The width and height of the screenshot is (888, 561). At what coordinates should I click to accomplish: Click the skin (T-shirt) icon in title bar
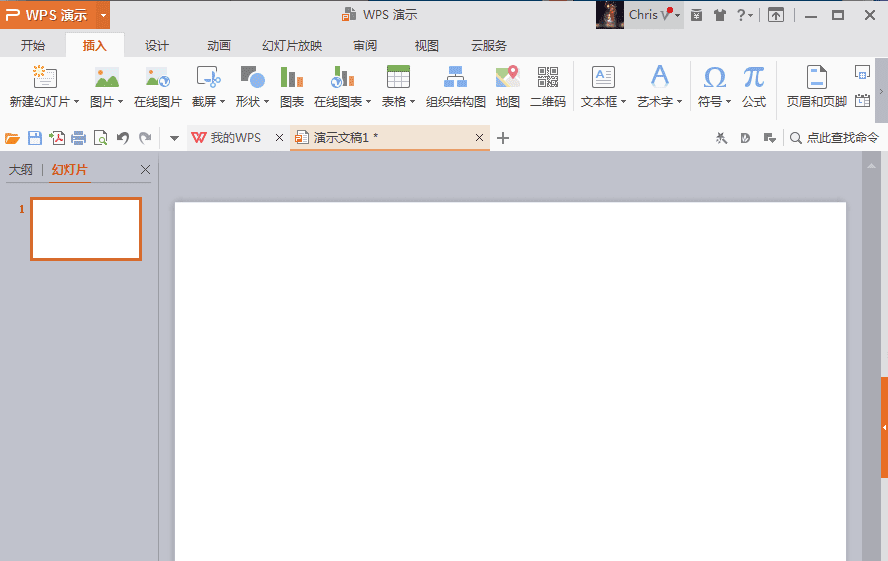tap(720, 15)
